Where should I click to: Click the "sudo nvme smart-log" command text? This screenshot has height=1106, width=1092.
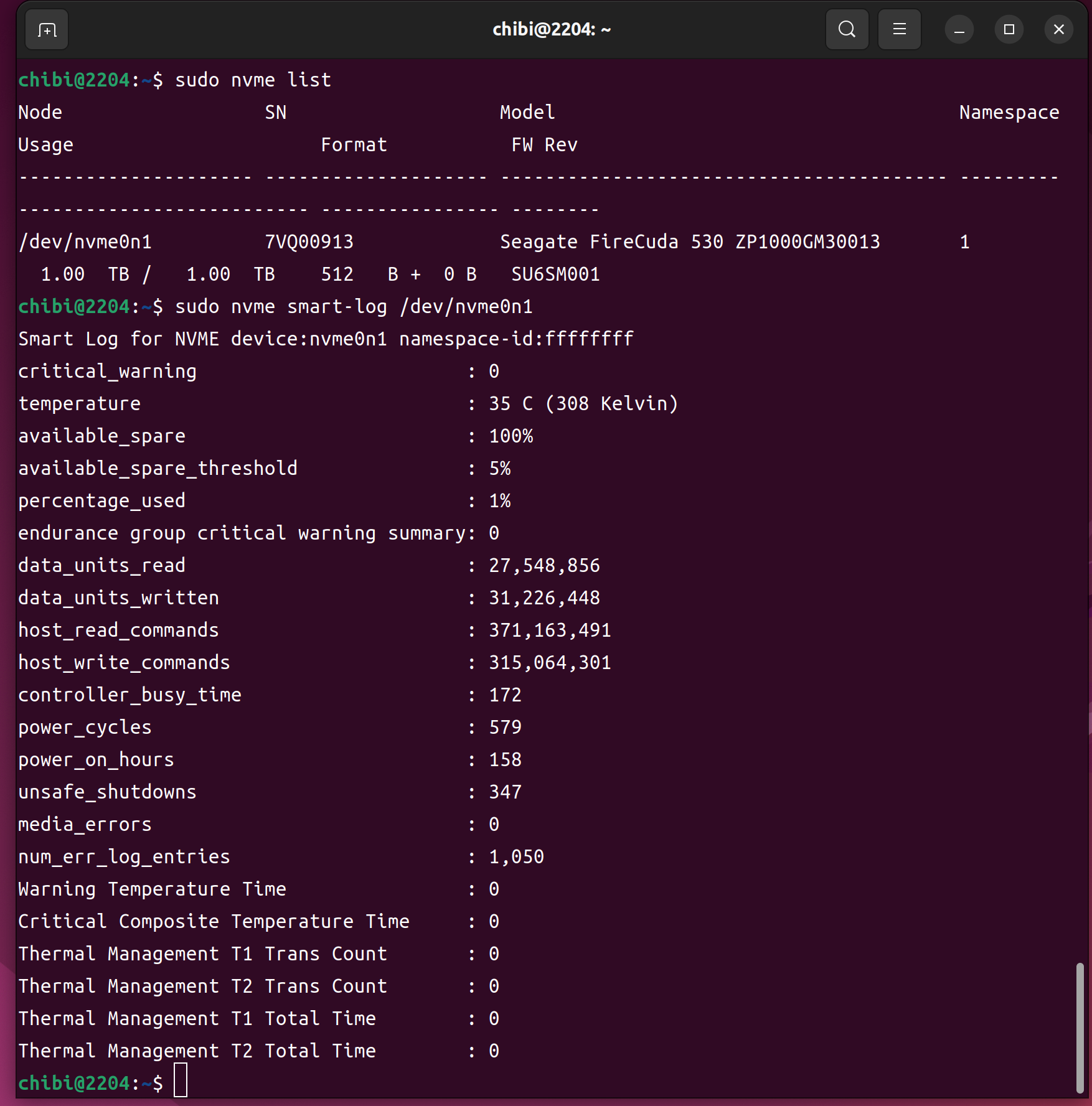[280, 306]
